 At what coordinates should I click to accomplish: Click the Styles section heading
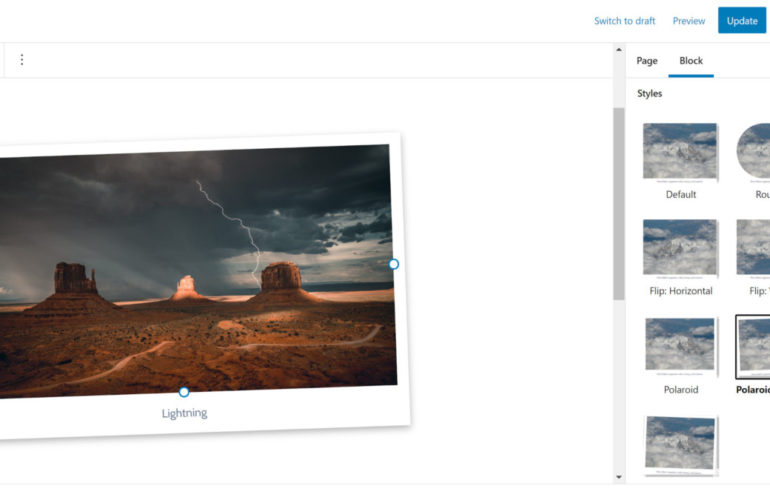[650, 94]
